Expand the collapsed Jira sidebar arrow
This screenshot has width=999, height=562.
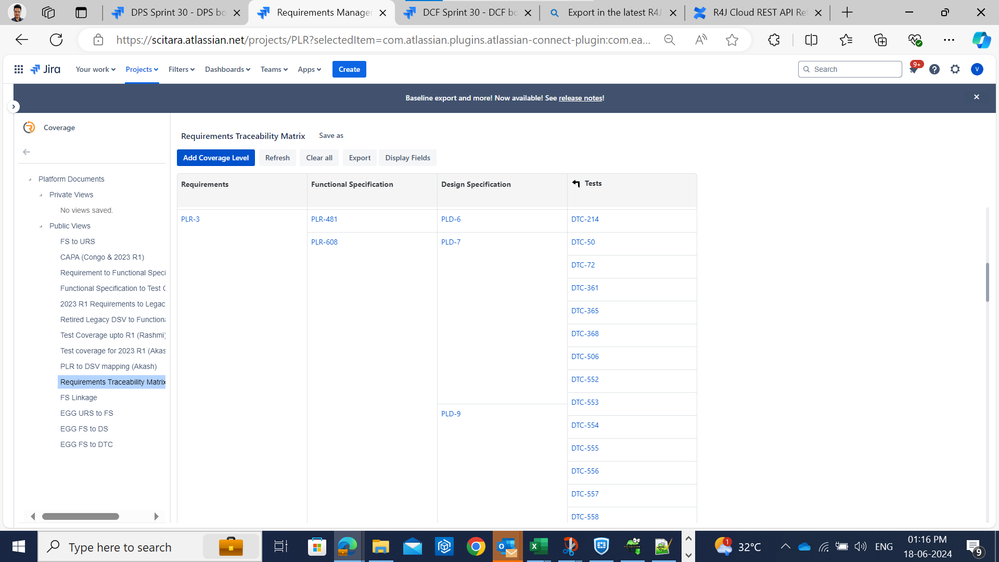click(x=14, y=106)
